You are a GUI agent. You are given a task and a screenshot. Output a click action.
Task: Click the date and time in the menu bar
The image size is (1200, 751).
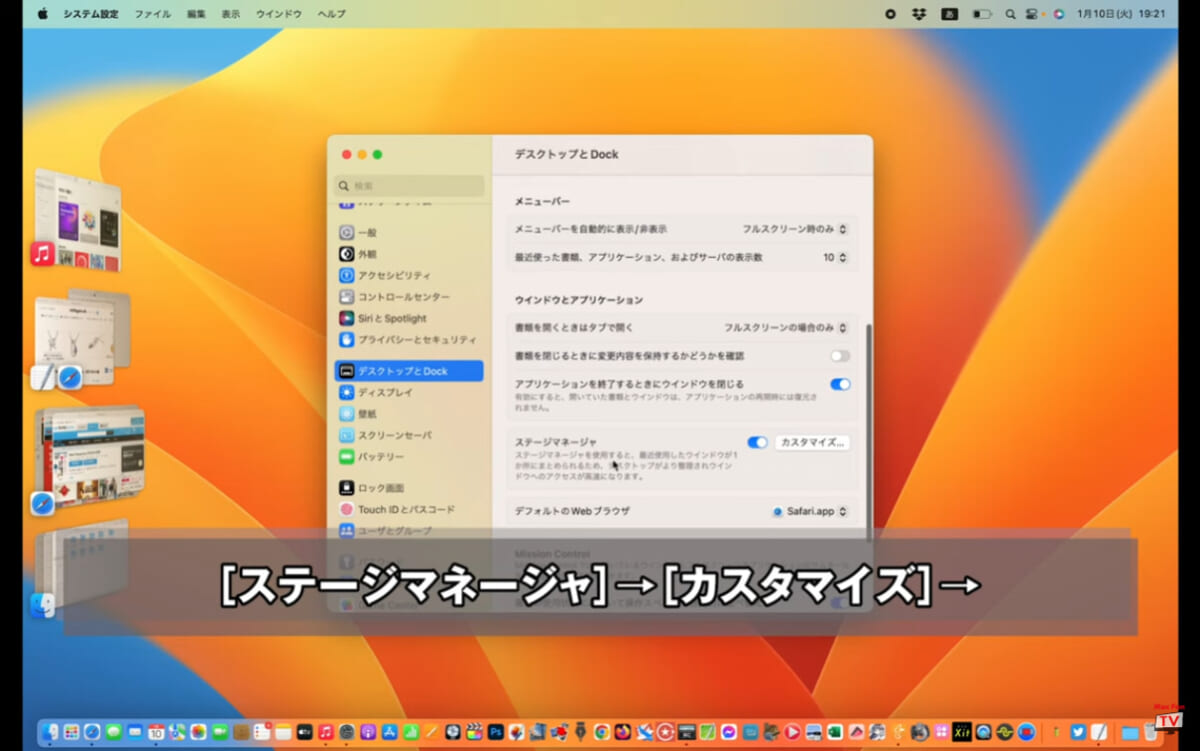click(1121, 14)
